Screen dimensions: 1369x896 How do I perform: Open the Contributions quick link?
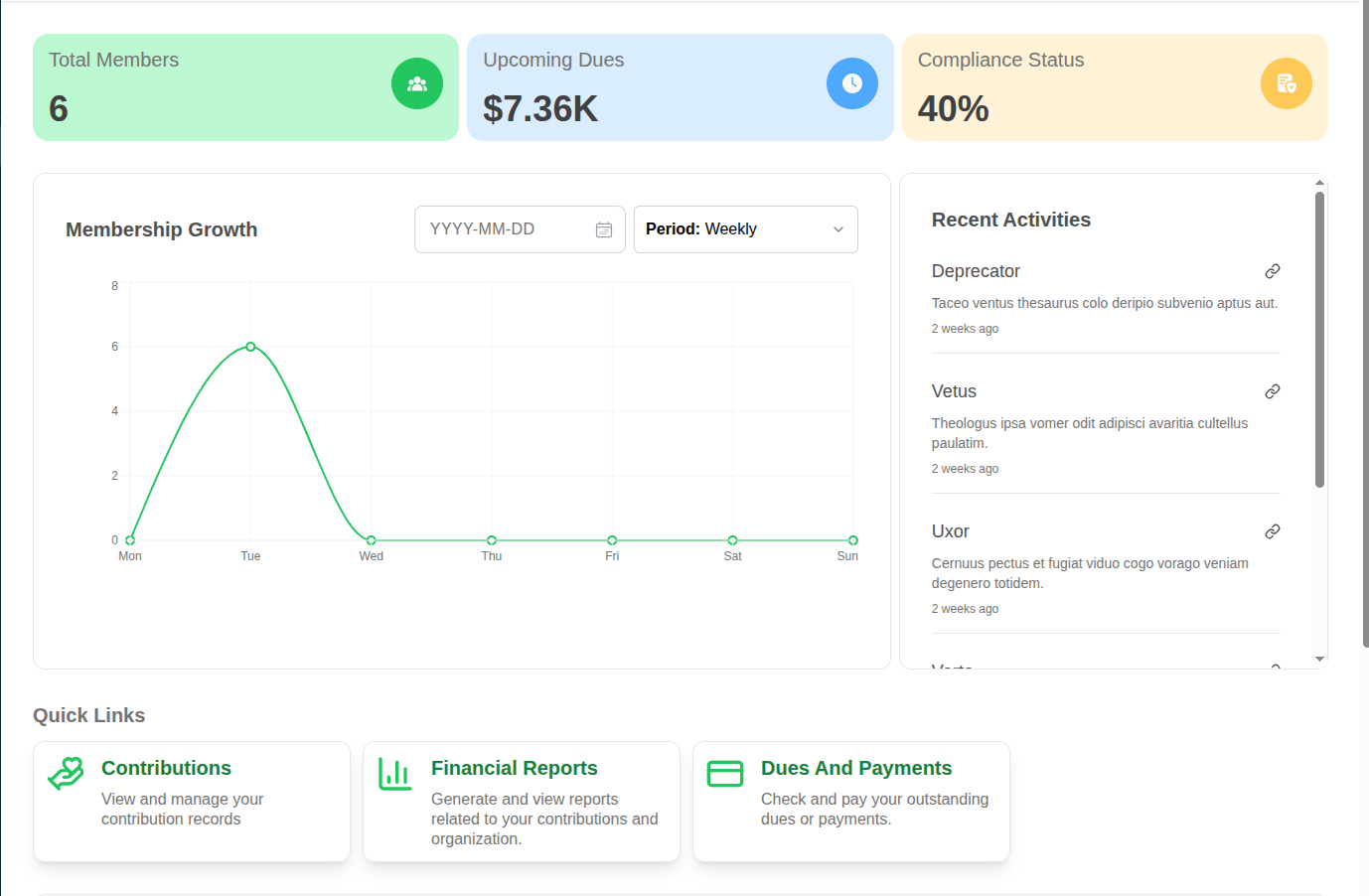click(x=192, y=802)
